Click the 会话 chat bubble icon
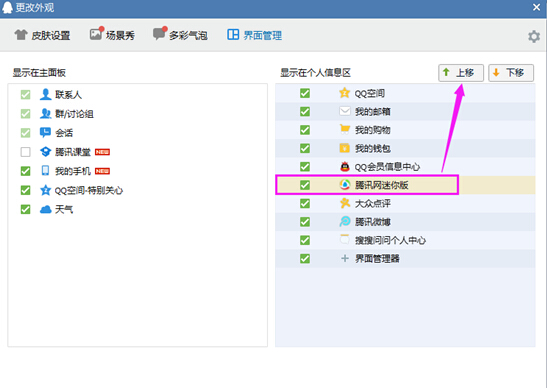Screen dimensions: 547x390 click(x=45, y=132)
